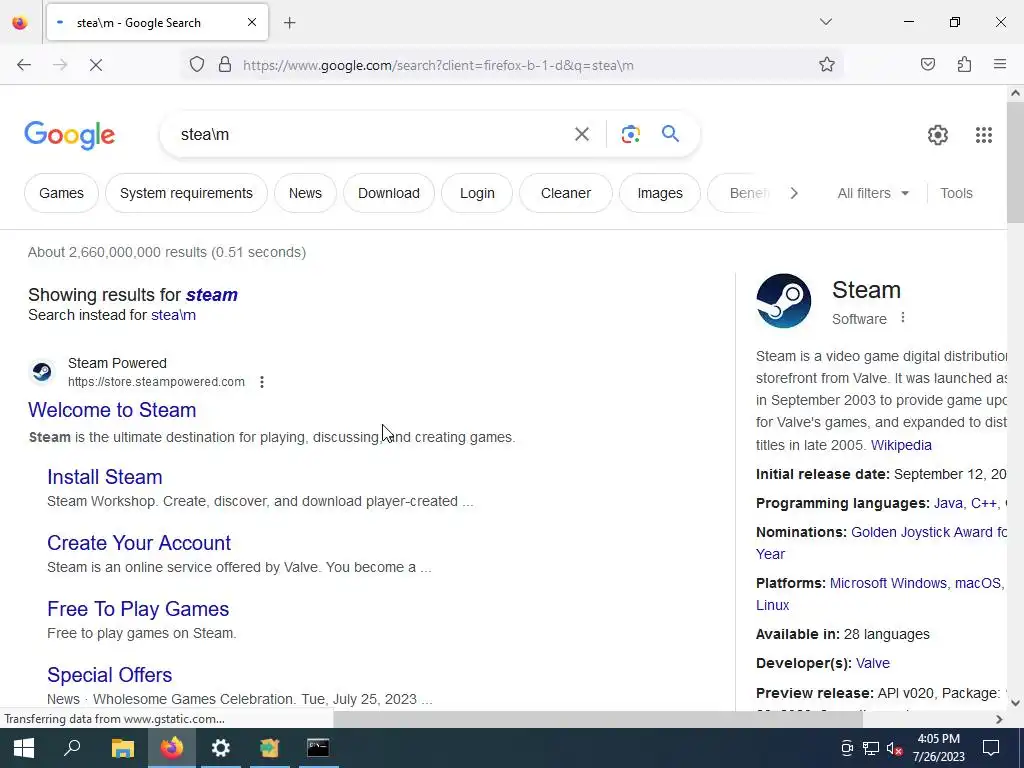
Task: Click the corrected term steam link
Action: click(212, 295)
